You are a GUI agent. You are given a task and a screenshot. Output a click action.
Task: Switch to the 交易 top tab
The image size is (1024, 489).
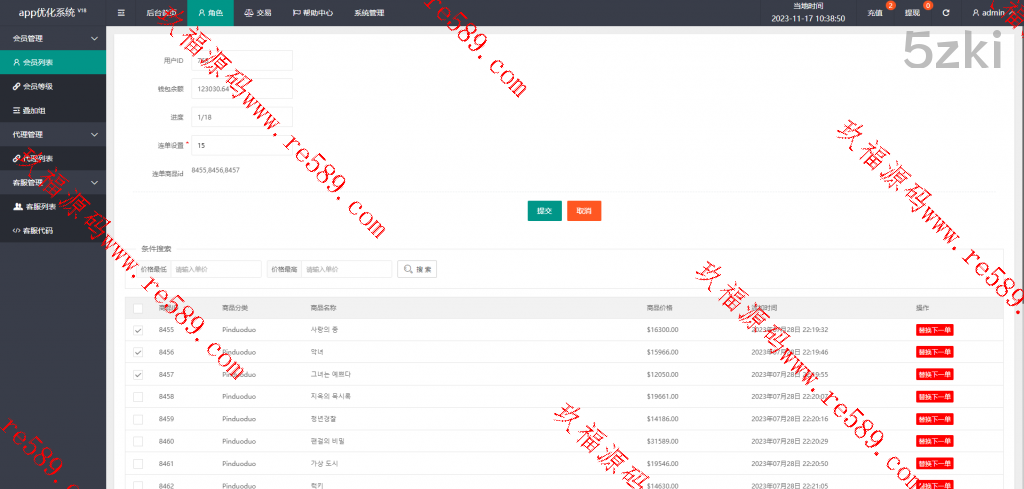(257, 13)
